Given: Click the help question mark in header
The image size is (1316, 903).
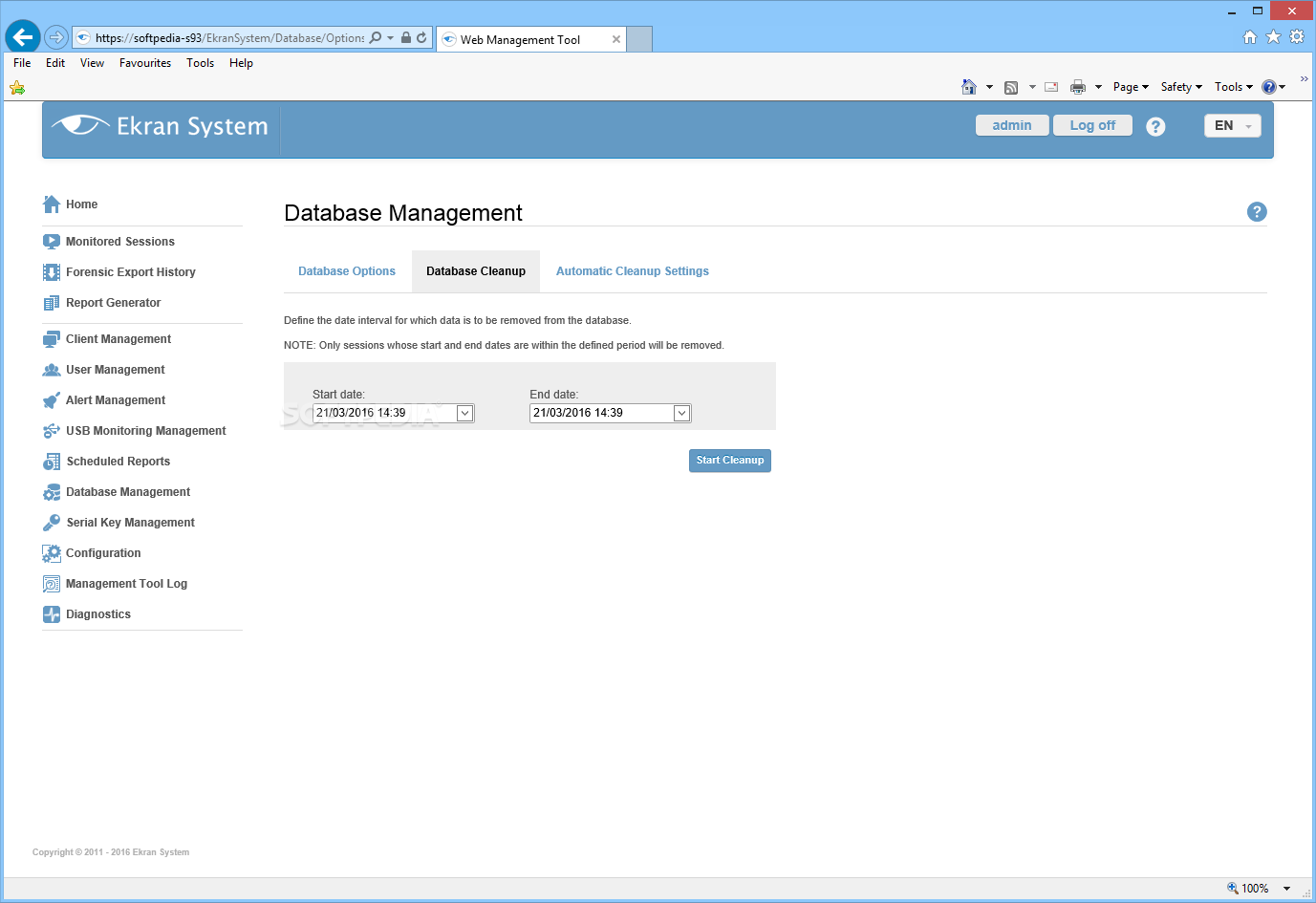Looking at the screenshot, I should pyautogui.click(x=1155, y=126).
